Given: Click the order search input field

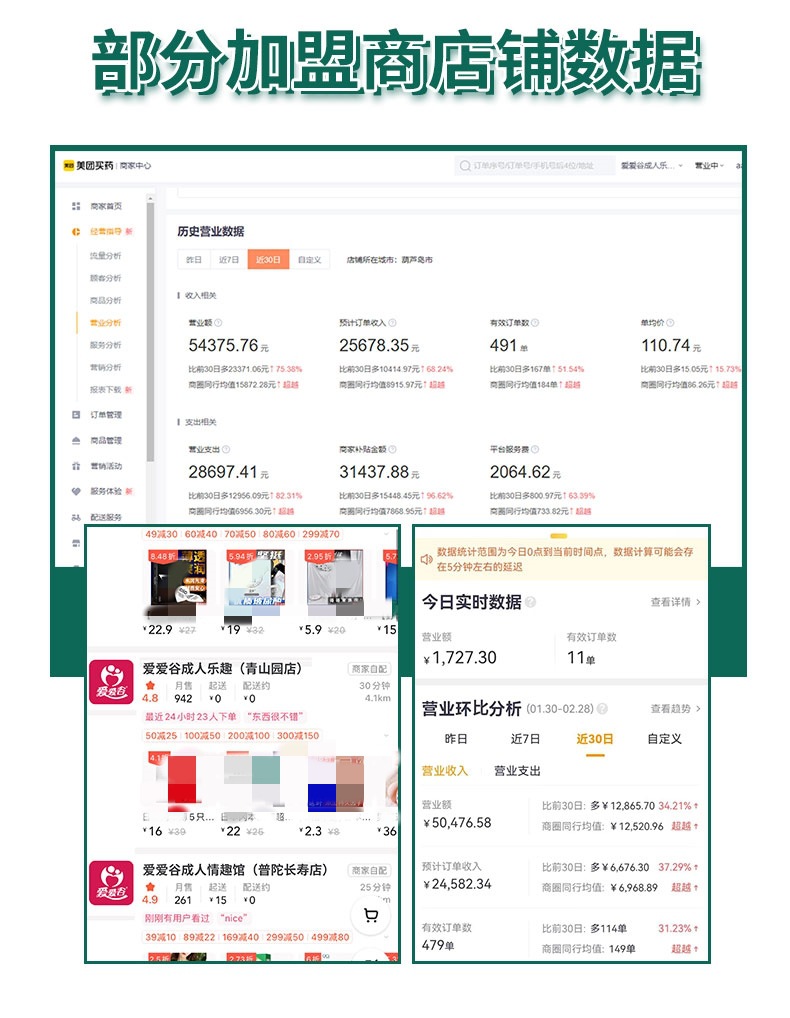Looking at the screenshot, I should coord(534,166).
